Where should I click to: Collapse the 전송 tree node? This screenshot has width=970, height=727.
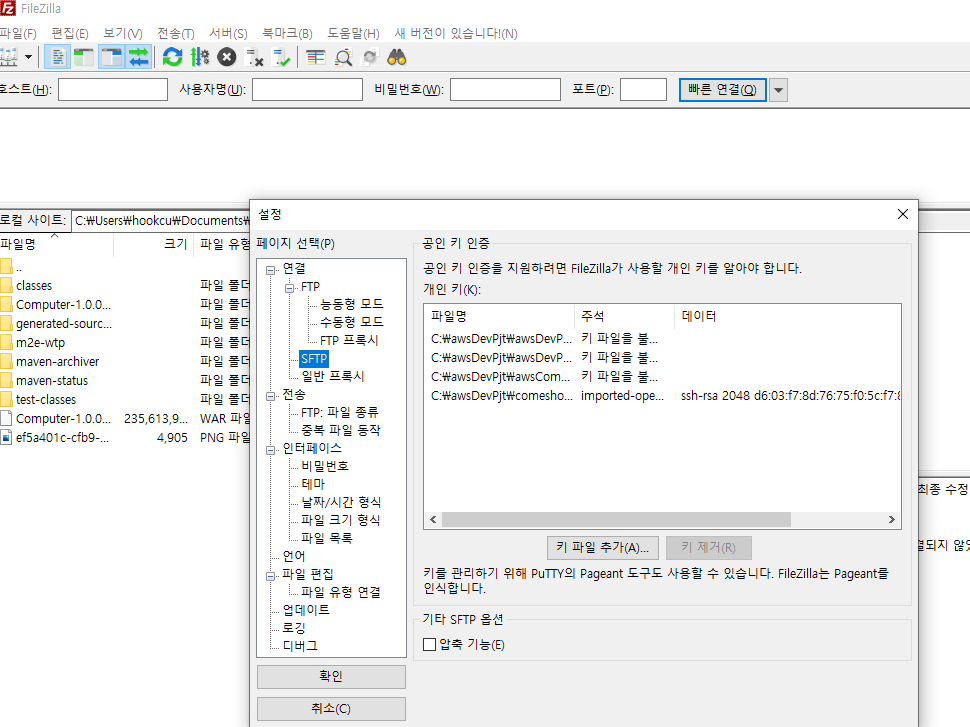pos(270,396)
